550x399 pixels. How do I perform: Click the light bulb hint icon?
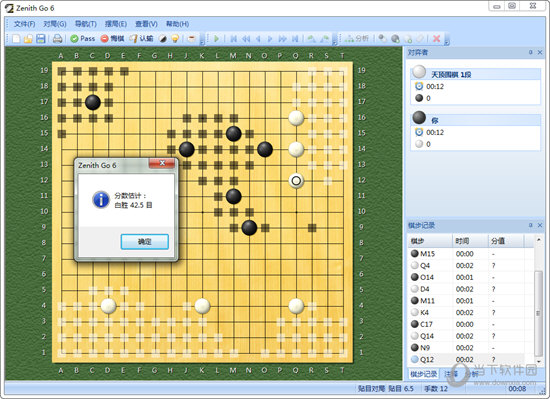click(175, 39)
